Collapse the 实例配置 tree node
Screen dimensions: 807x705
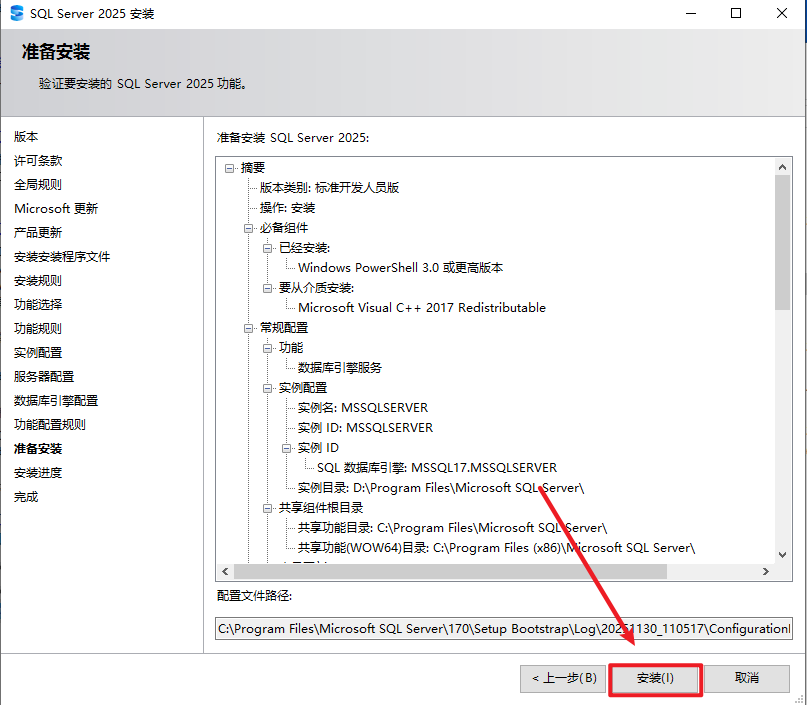pos(268,388)
